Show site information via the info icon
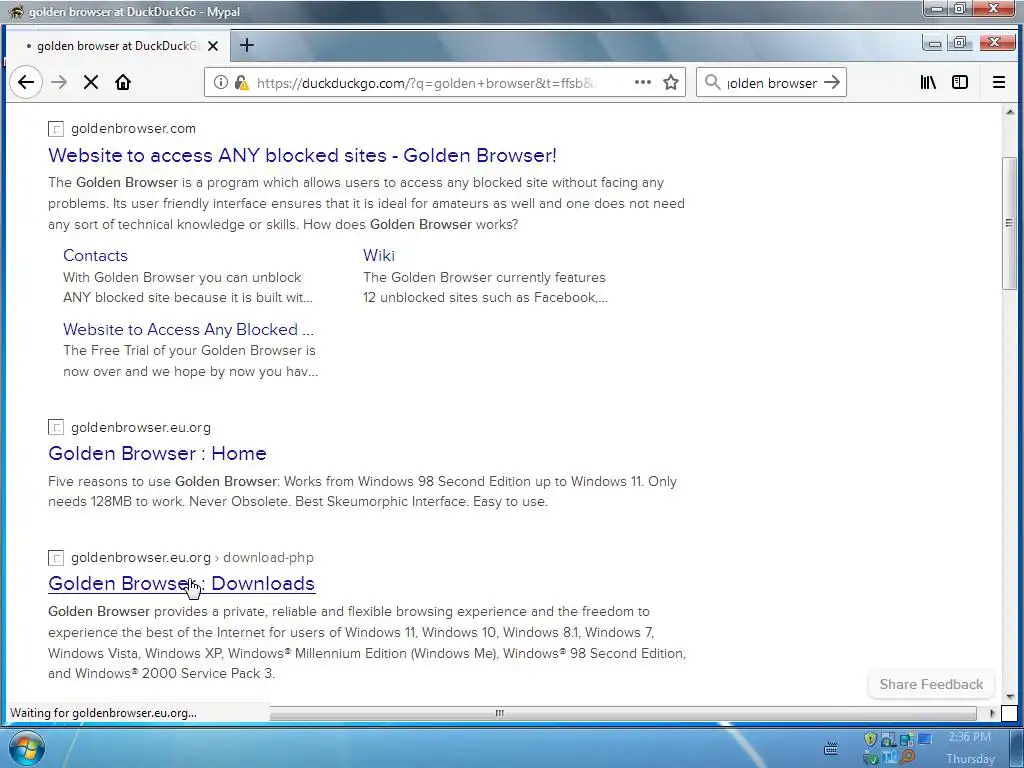Viewport: 1024px width, 768px height. pyautogui.click(x=221, y=82)
